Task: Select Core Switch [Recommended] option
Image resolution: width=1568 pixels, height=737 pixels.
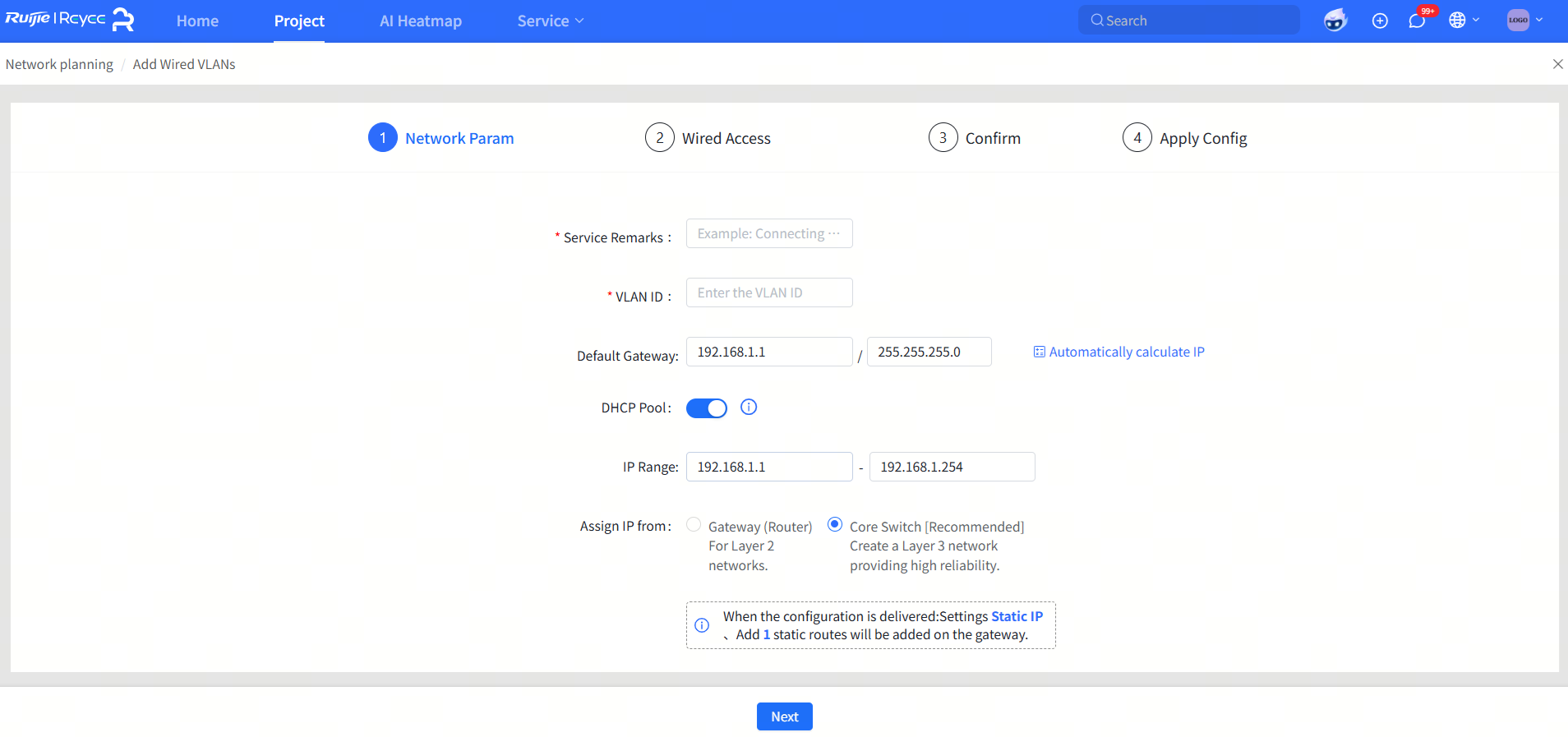Action: (x=835, y=524)
